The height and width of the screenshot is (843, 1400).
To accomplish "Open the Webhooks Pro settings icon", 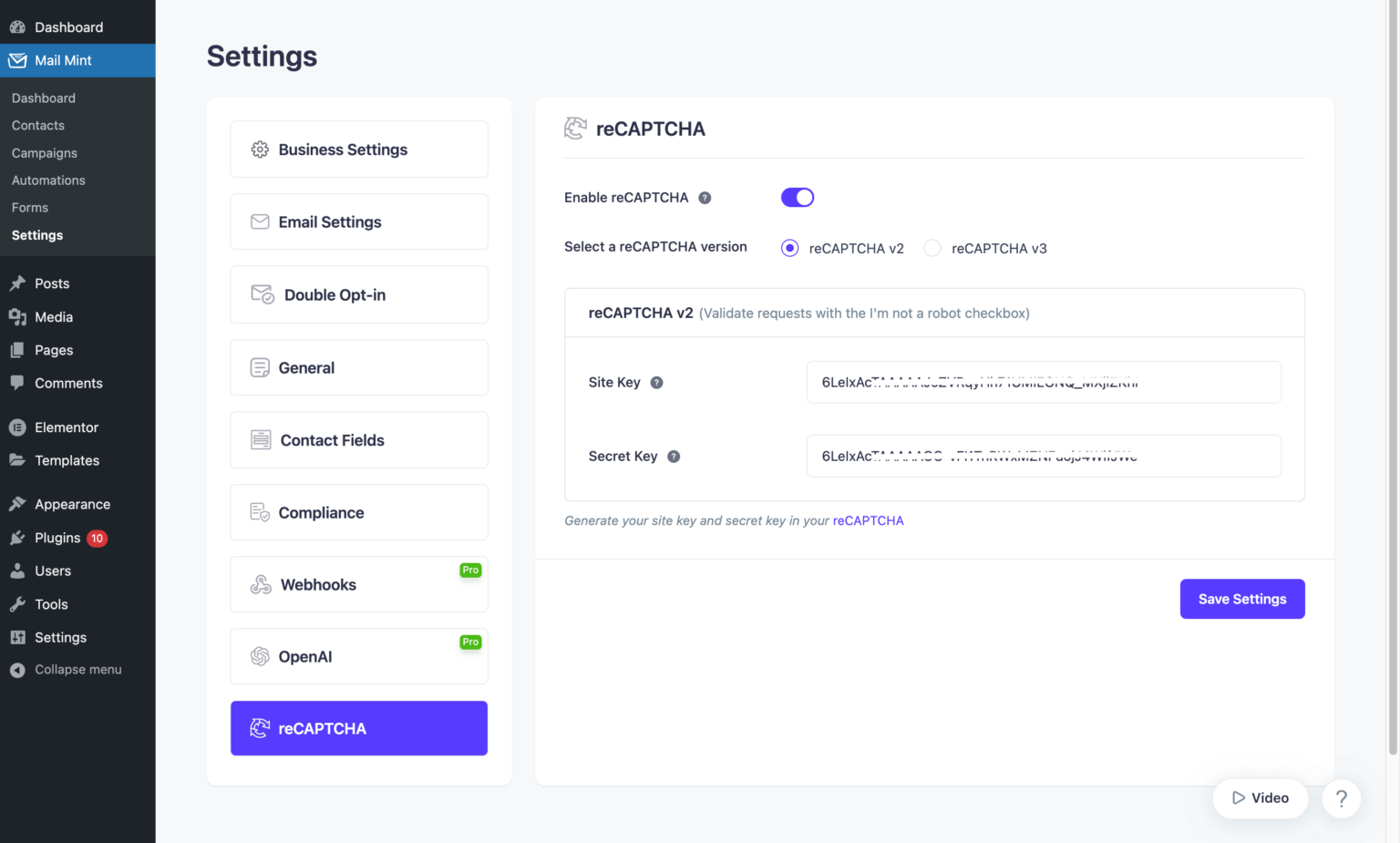I will coord(261,584).
